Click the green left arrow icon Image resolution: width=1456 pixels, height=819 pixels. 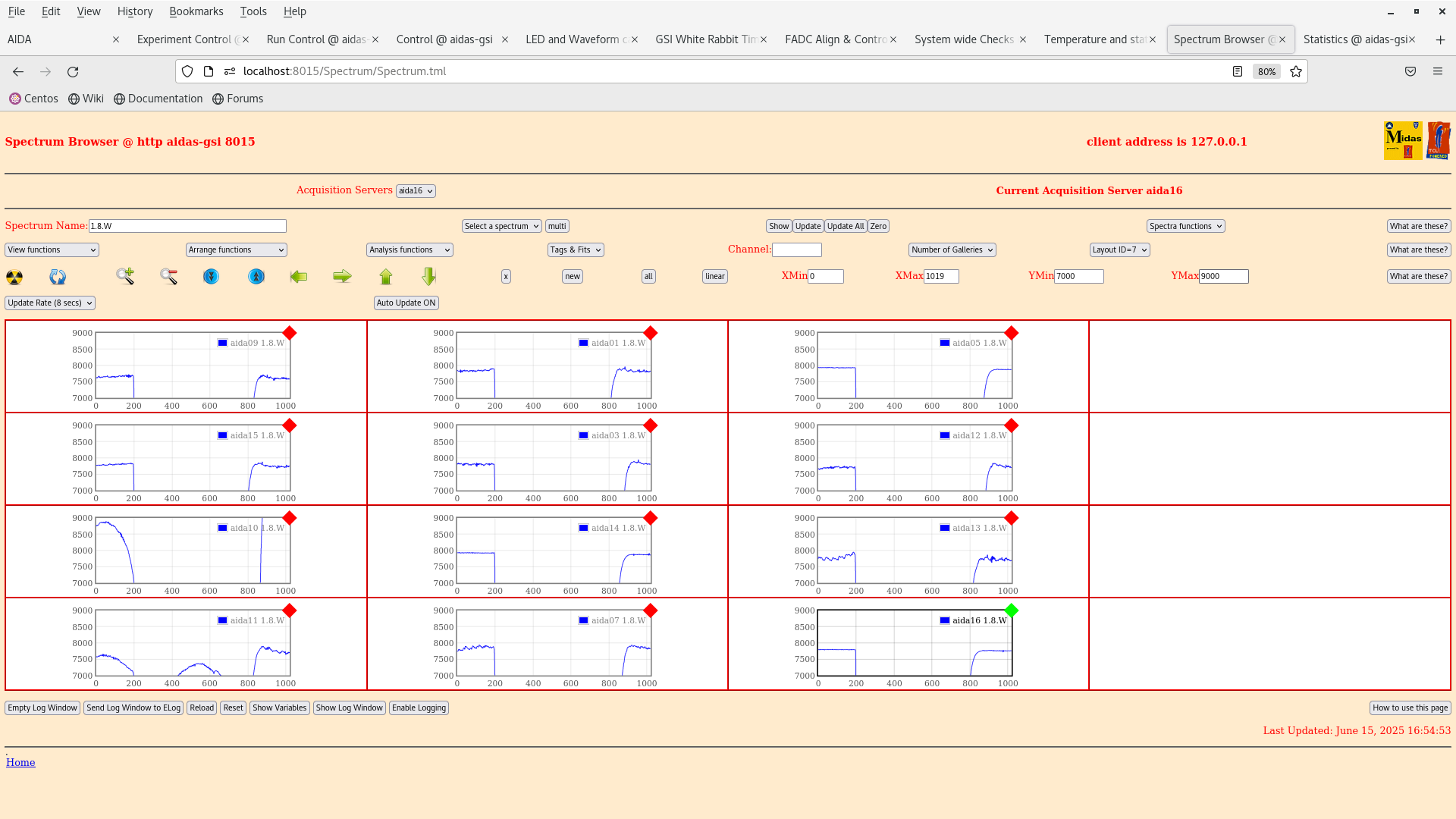(299, 277)
